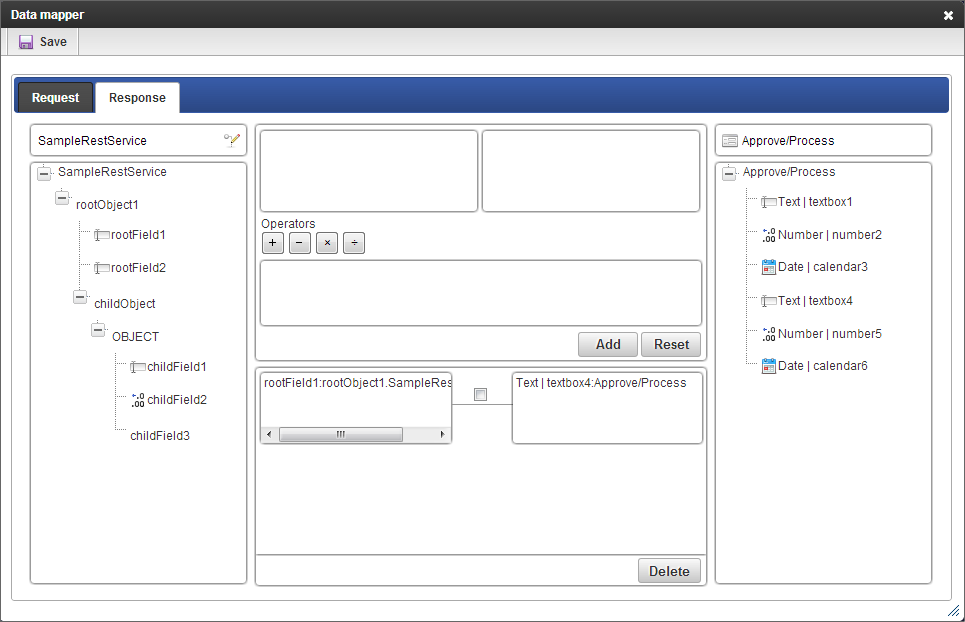This screenshot has width=965, height=622.
Task: Click the empty target box above Operators
Action: pos(591,171)
